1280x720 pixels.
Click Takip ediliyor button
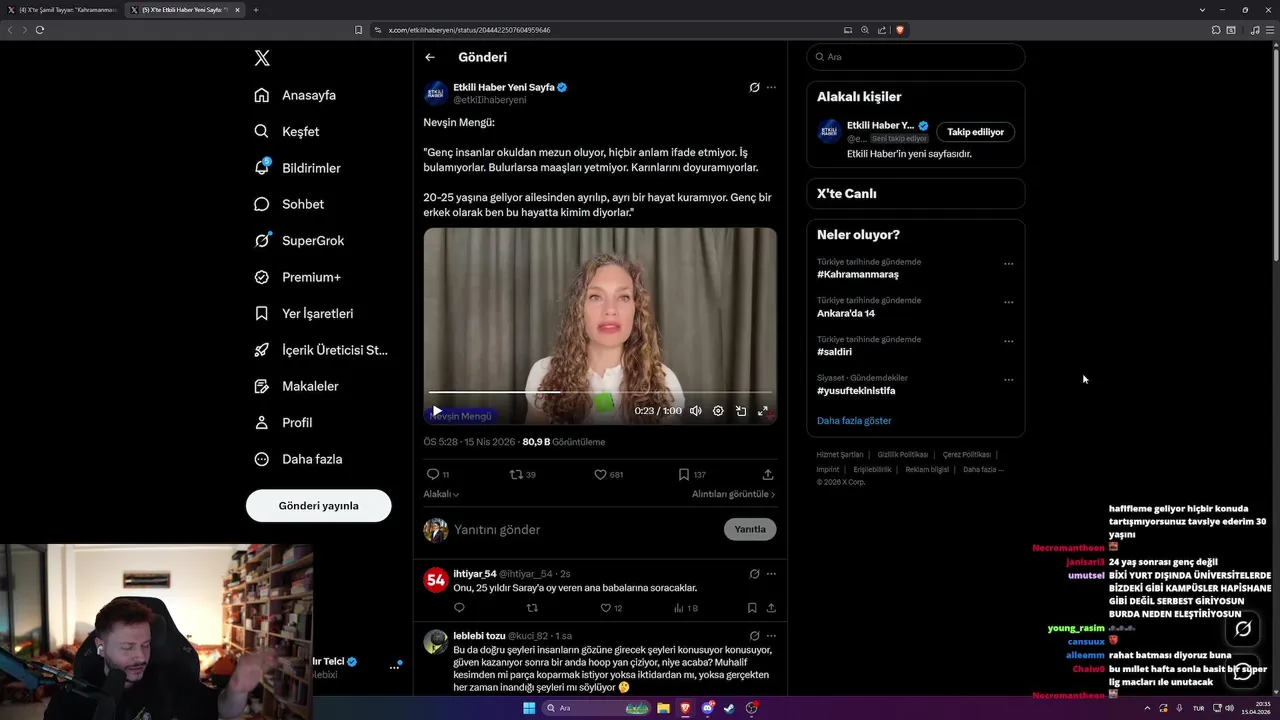[975, 132]
